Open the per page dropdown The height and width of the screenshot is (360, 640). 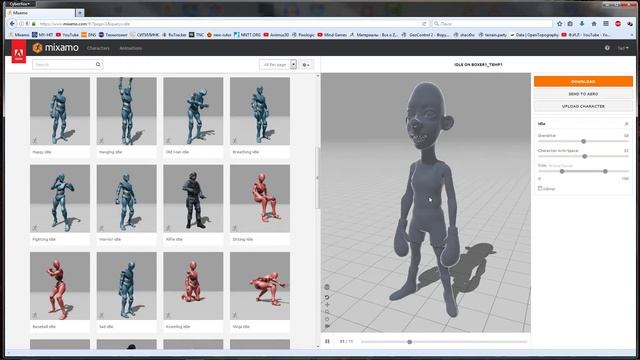point(278,64)
